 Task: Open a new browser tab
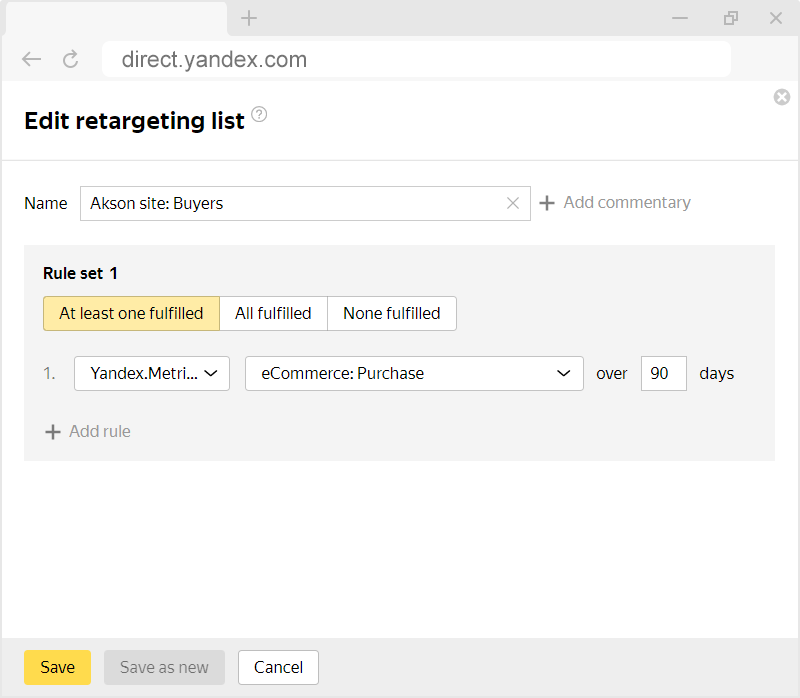249,18
